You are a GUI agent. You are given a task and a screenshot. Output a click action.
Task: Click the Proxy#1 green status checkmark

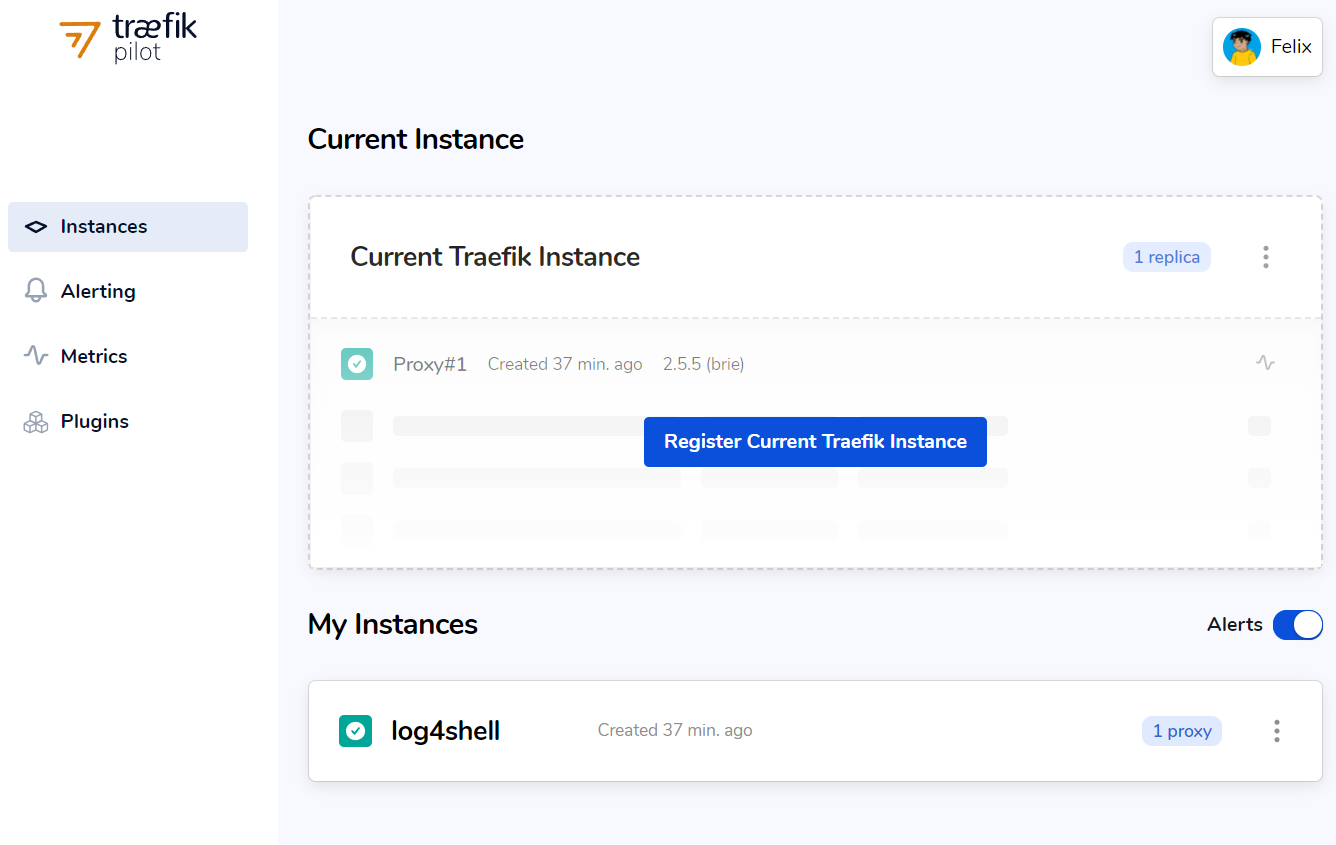pos(357,364)
